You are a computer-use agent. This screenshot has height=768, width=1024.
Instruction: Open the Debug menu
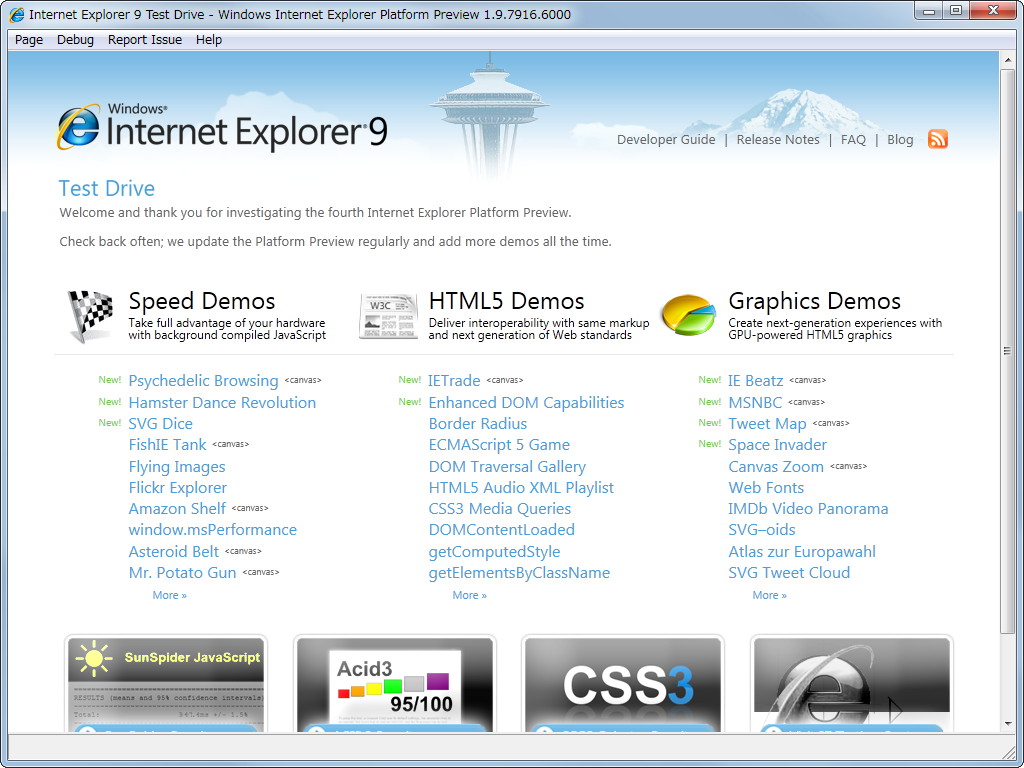click(x=75, y=39)
